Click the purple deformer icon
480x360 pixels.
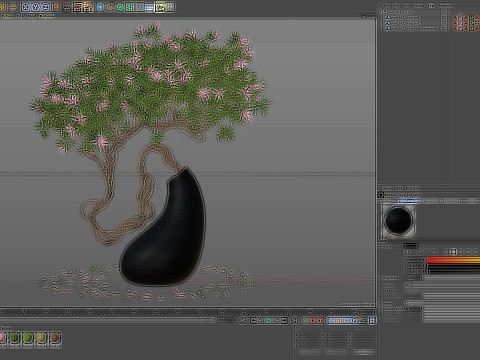pos(140,7)
